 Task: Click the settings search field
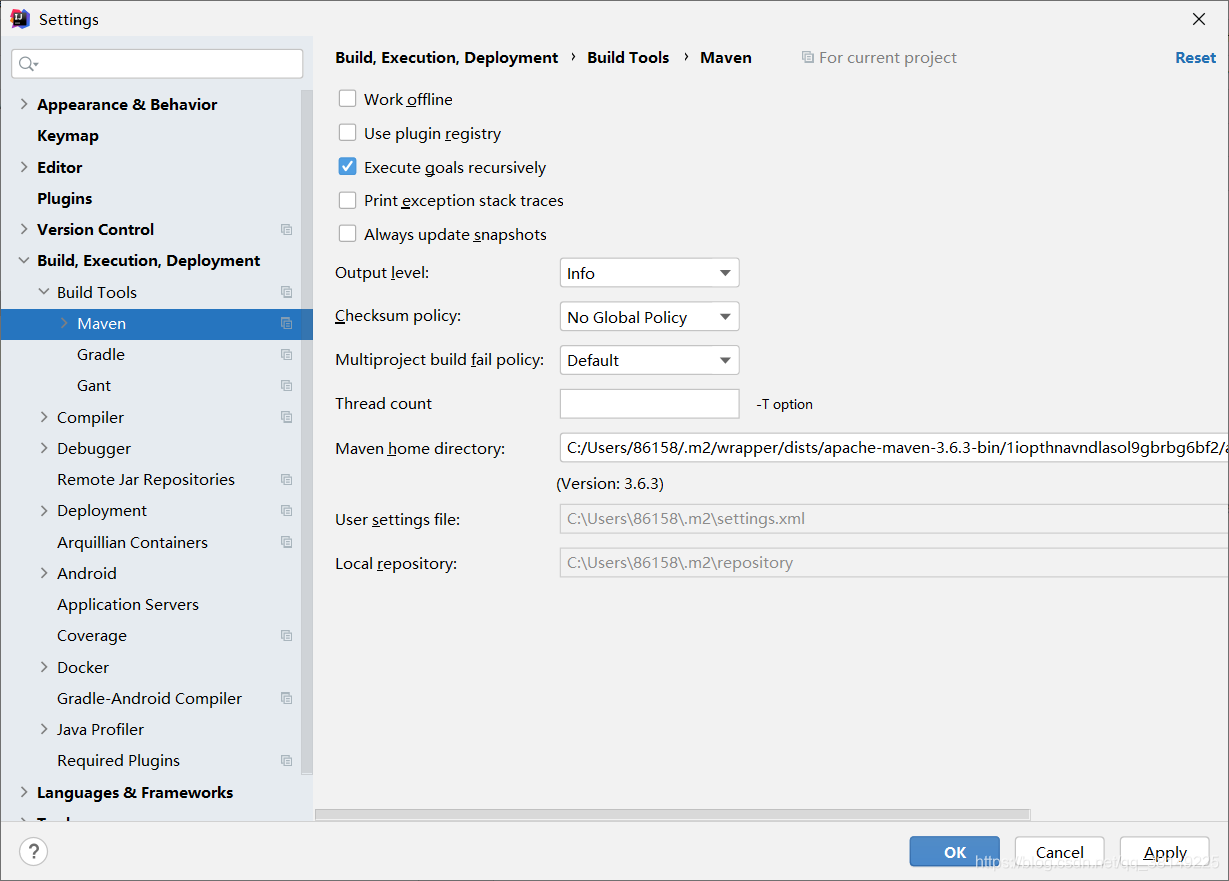[x=157, y=64]
